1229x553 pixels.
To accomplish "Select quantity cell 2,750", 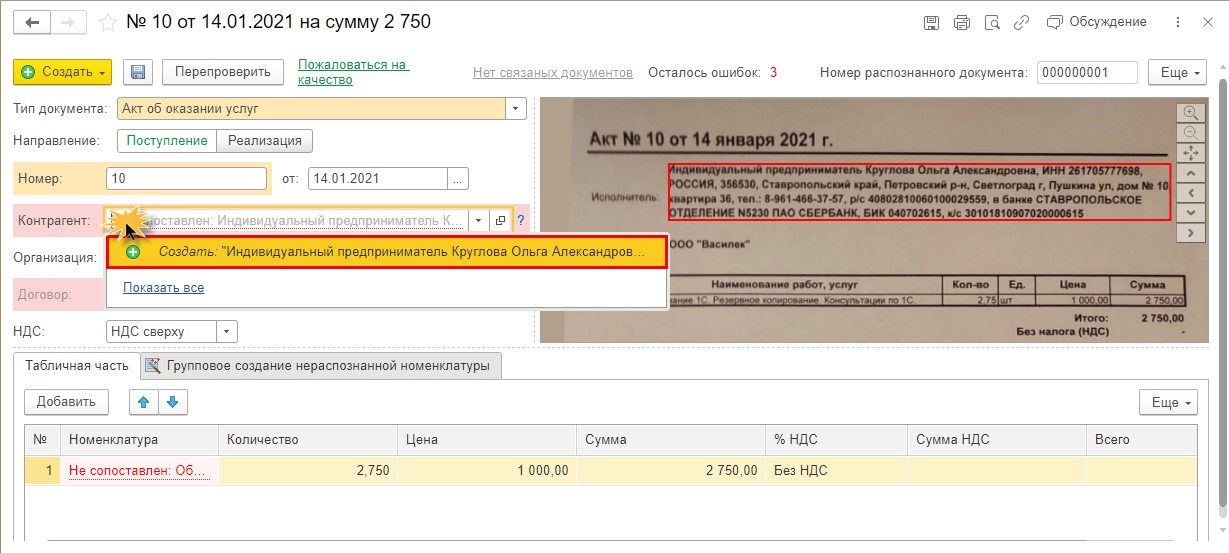I will tap(308, 470).
